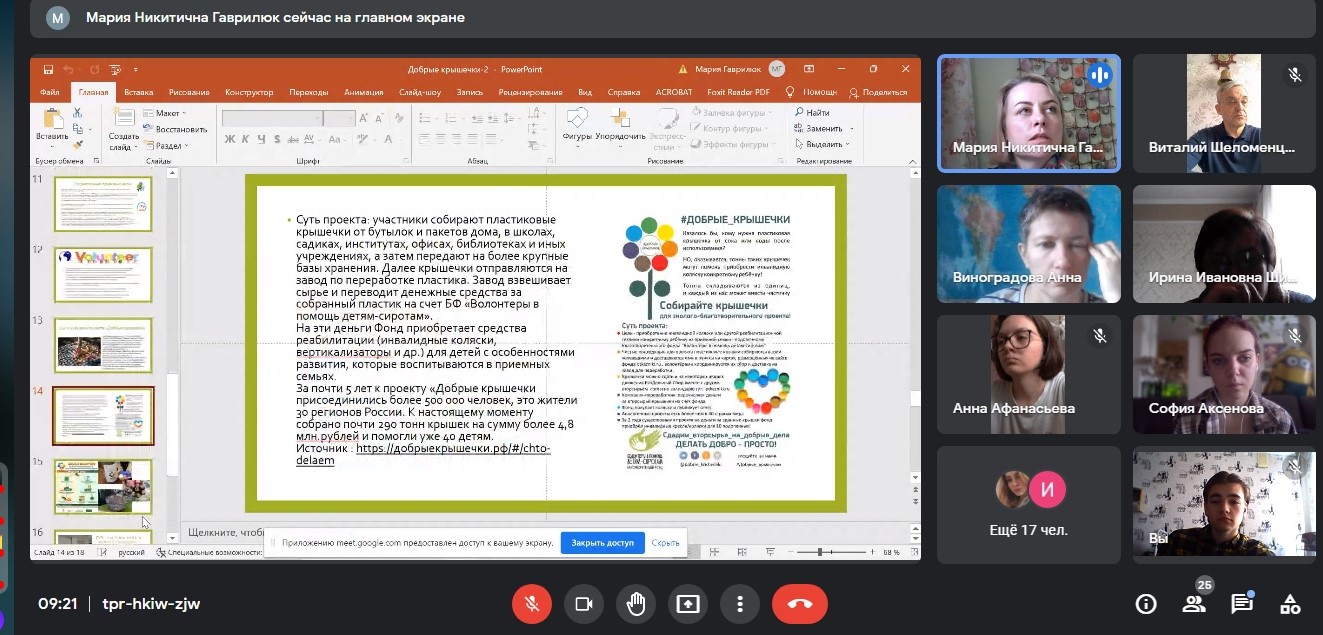Start presenting your screen in Meet
The image size is (1323, 635).
click(688, 604)
